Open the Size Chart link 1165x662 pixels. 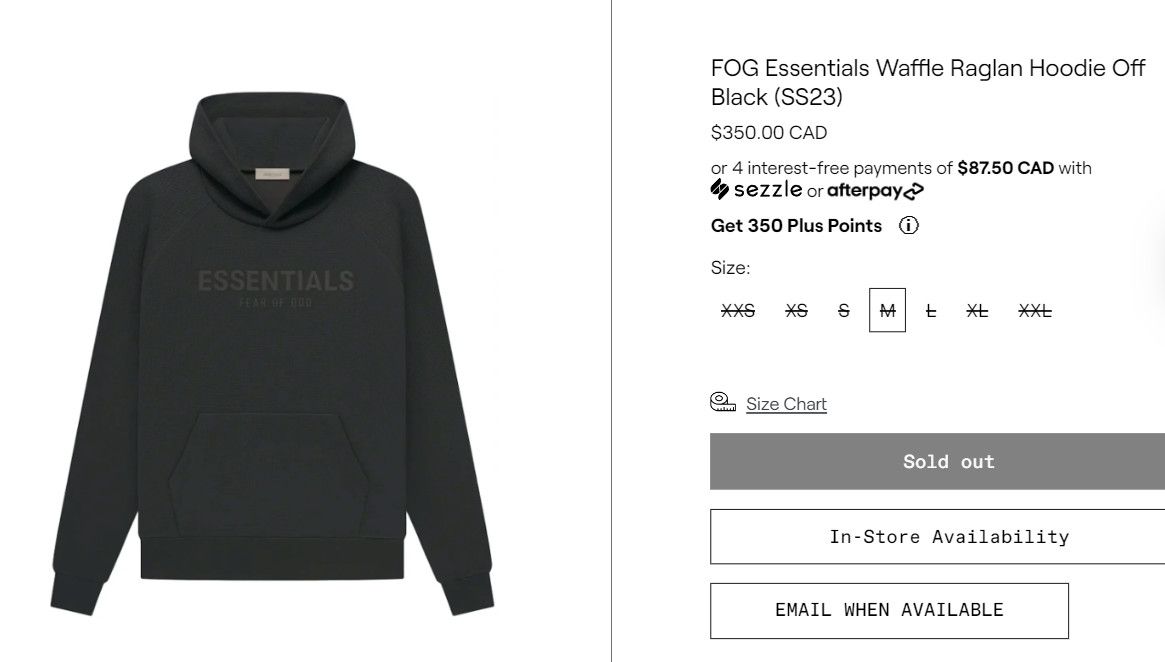pos(786,403)
